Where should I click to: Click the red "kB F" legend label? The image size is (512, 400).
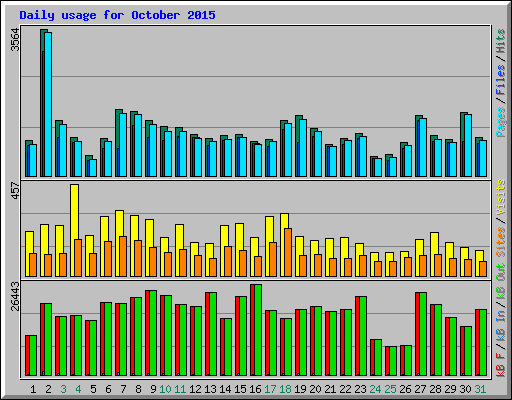click(500, 365)
